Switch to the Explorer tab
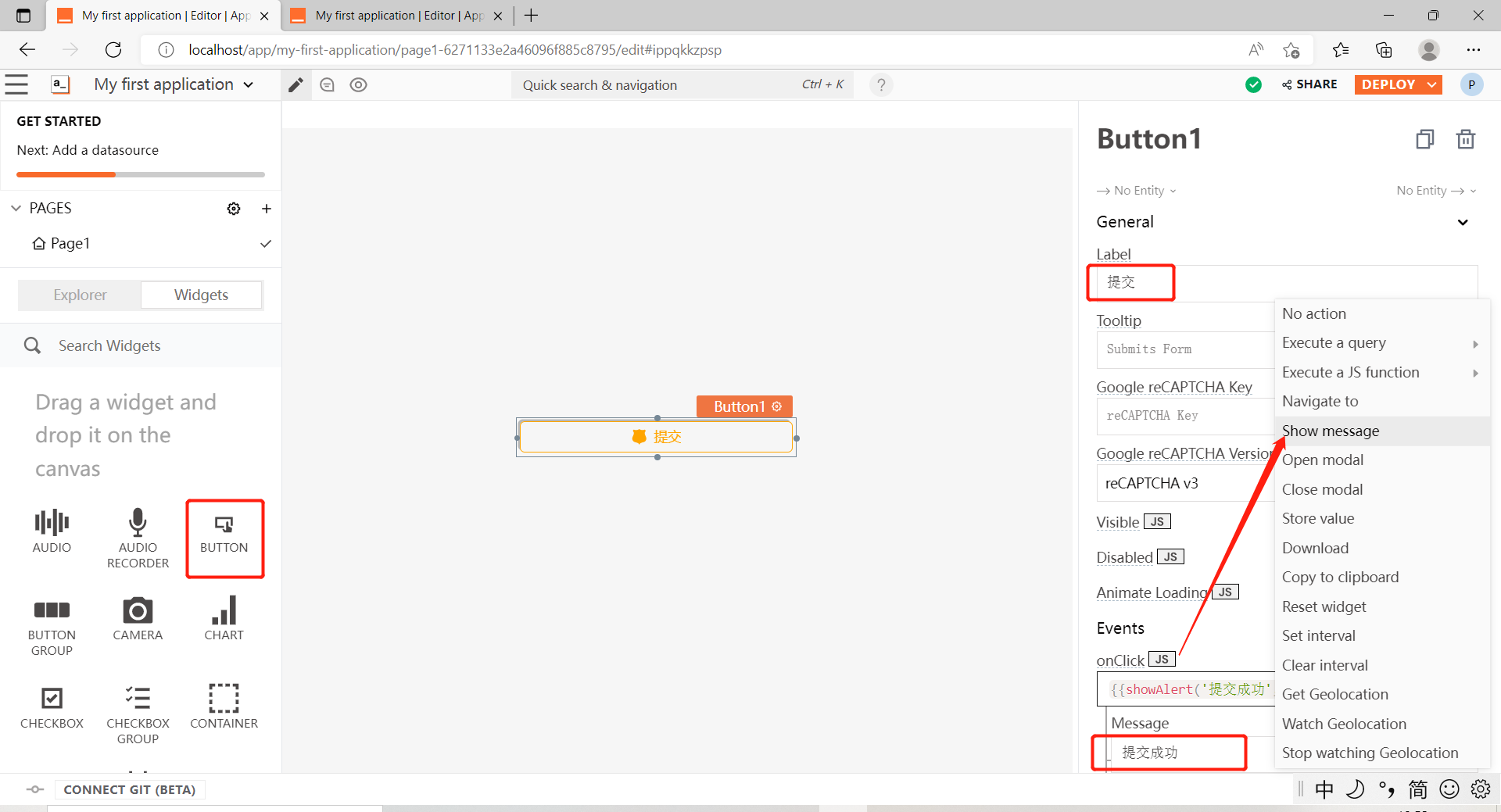The image size is (1501, 812). 80,295
